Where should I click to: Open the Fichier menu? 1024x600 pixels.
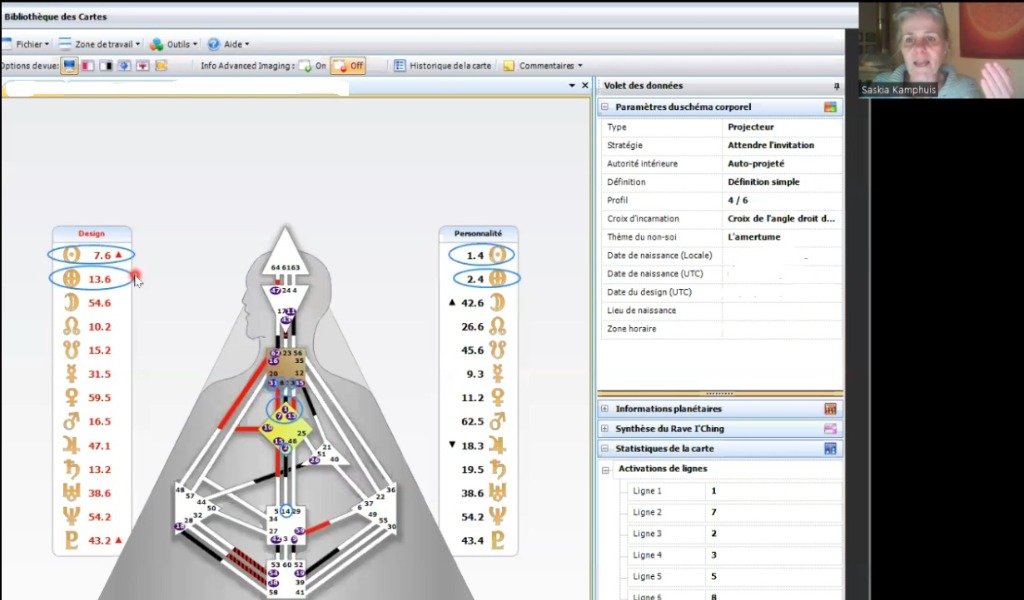pos(28,44)
